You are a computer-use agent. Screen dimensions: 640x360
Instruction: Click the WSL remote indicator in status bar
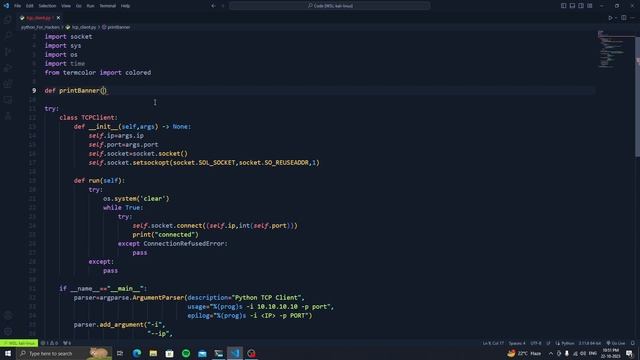tap(19, 343)
